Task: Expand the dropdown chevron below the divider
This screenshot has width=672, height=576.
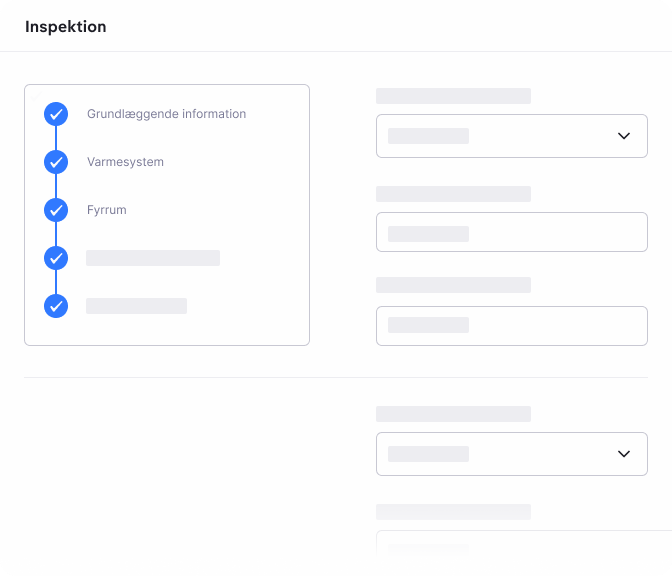Action: pos(624,454)
